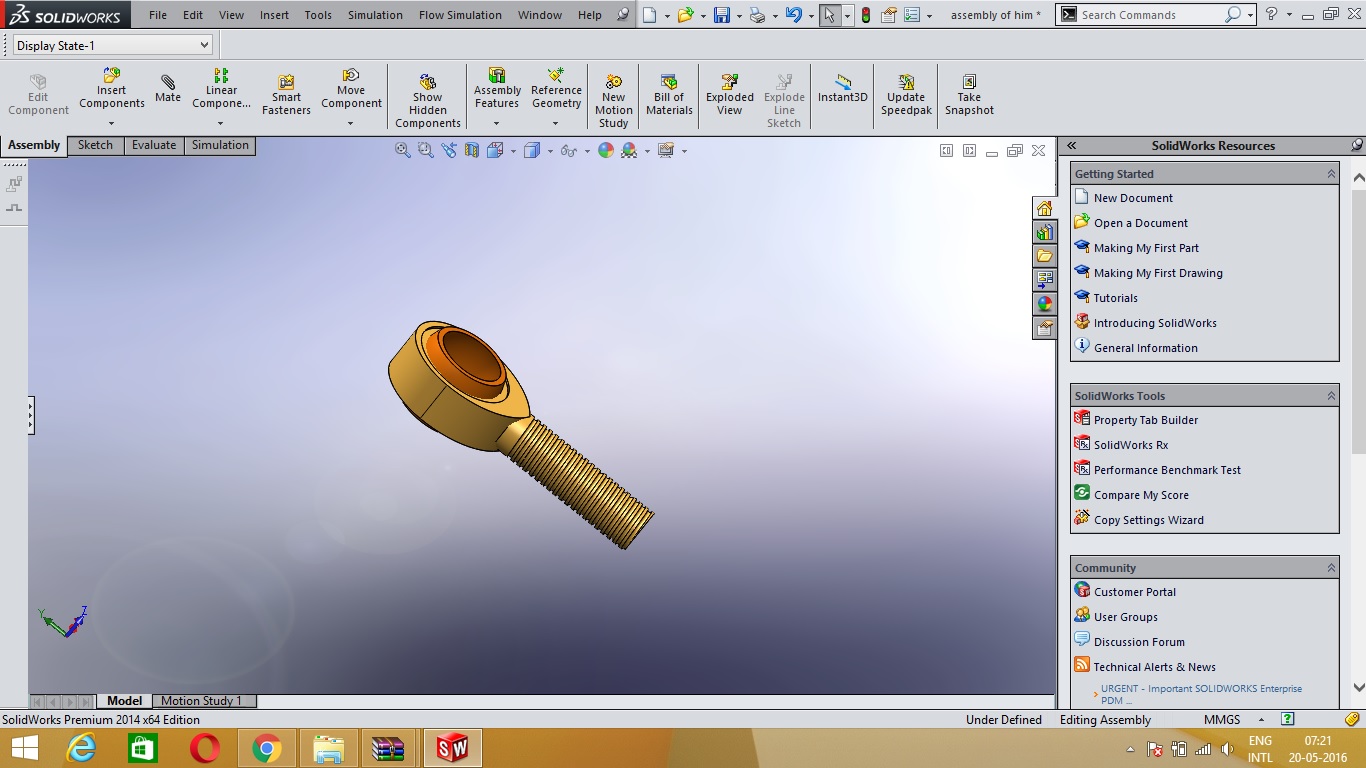Click the Apply Scene icon
Image resolution: width=1366 pixels, height=768 pixels.
point(629,150)
